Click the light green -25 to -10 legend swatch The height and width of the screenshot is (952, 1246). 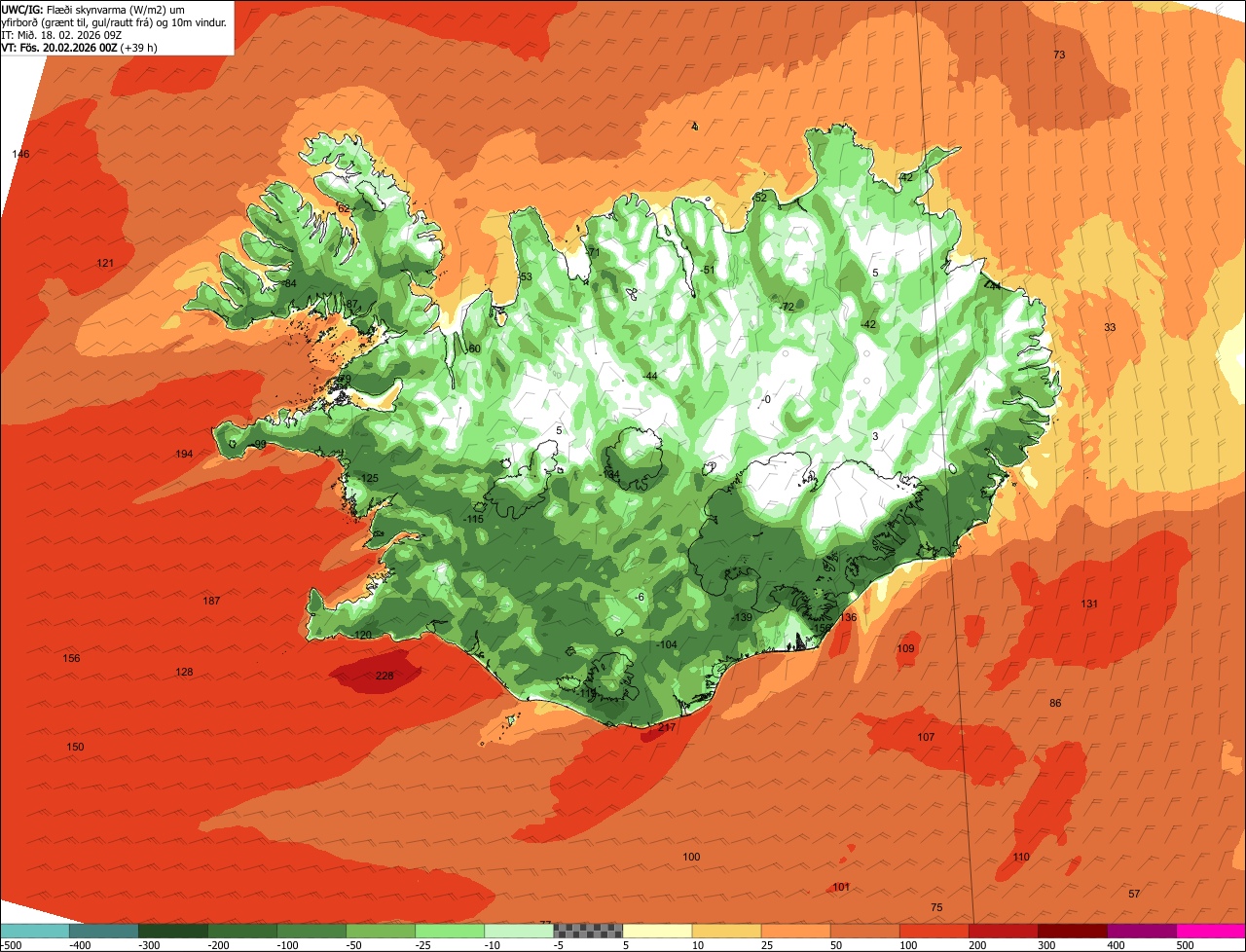(x=450, y=931)
